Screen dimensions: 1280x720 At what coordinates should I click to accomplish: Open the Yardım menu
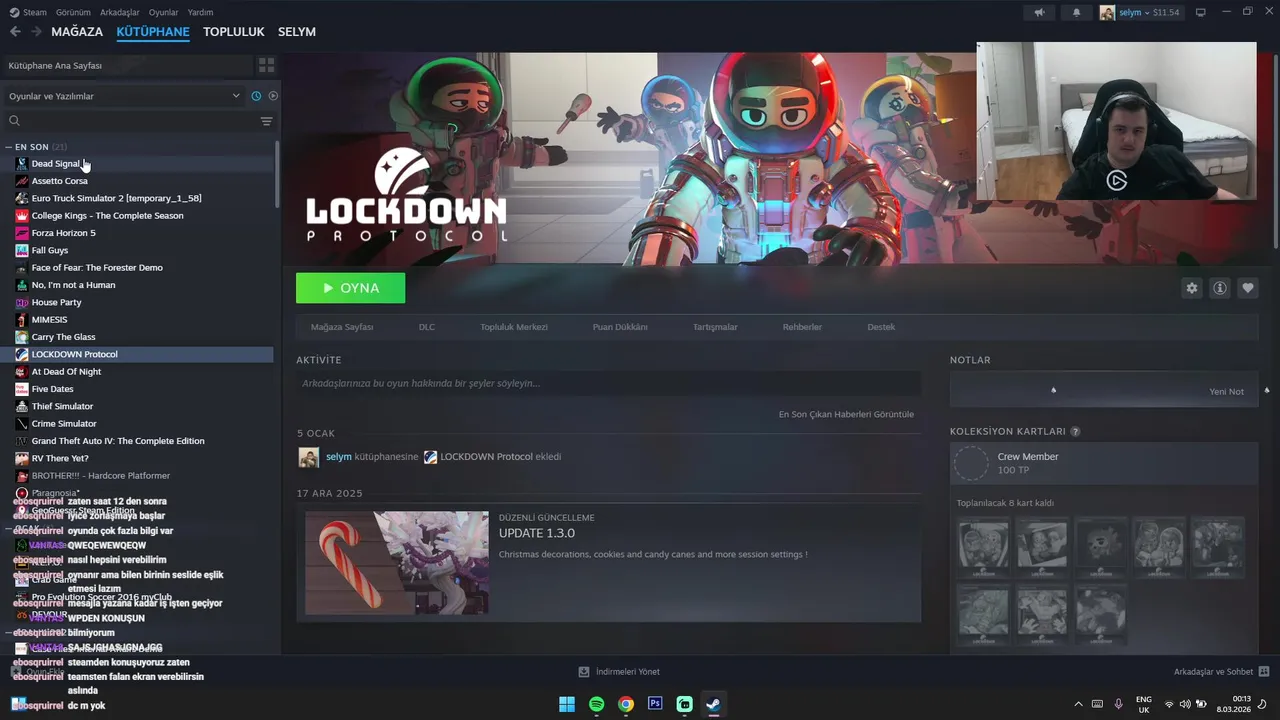point(200,12)
